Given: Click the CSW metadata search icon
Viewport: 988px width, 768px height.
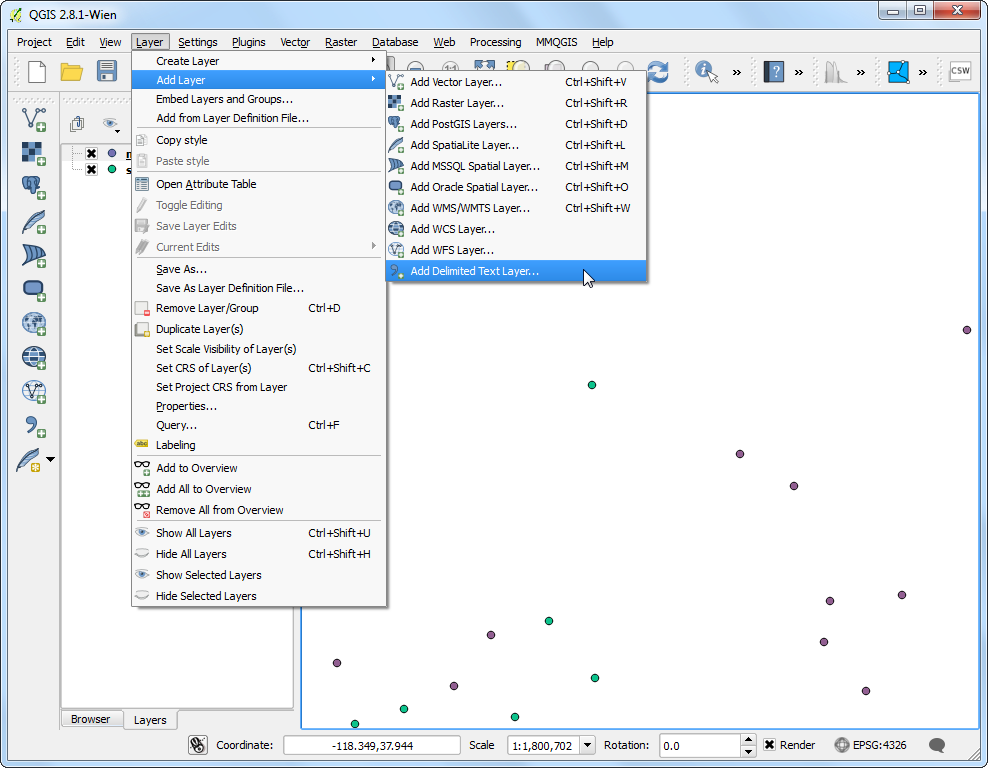Looking at the screenshot, I should coord(960,71).
